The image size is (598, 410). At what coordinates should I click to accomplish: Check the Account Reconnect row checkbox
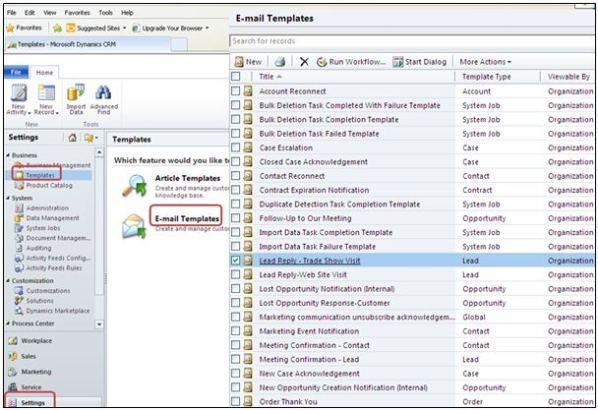[x=236, y=91]
